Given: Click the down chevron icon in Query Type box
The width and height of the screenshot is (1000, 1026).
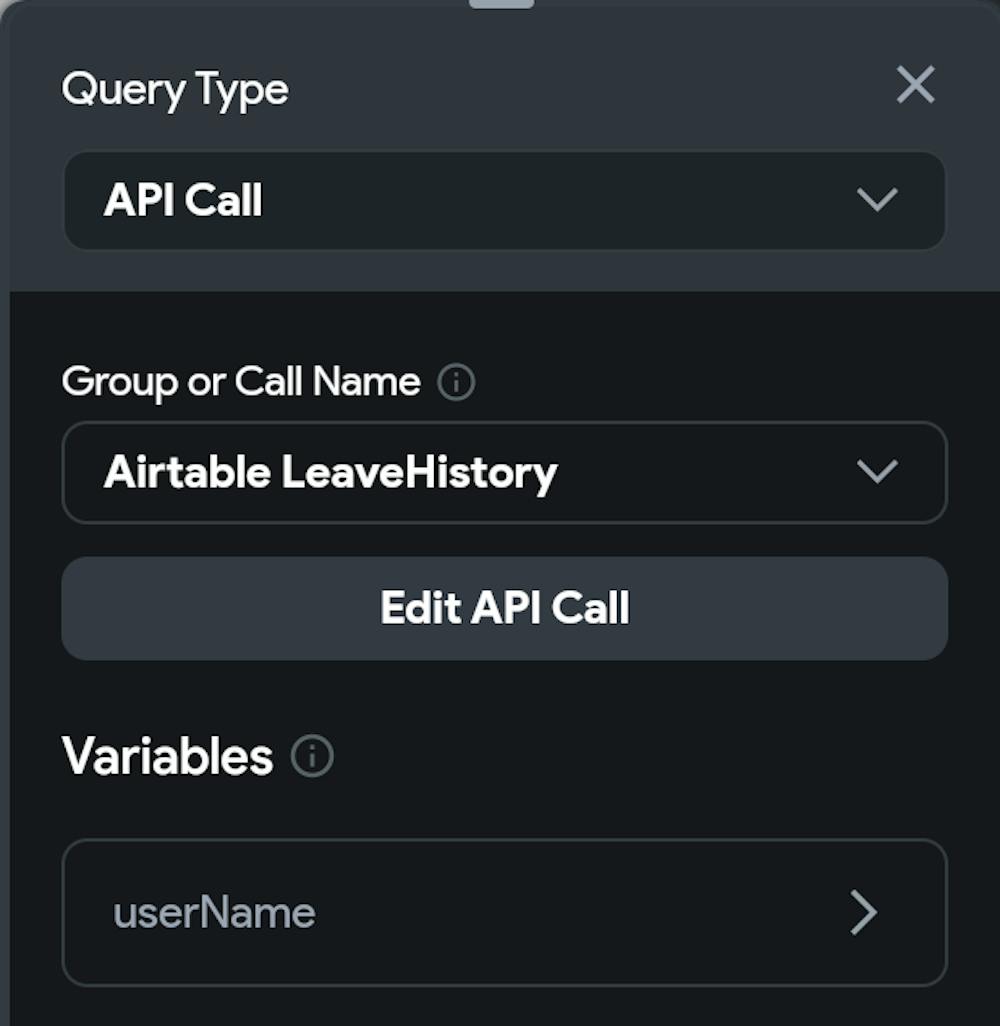Looking at the screenshot, I should (x=877, y=200).
